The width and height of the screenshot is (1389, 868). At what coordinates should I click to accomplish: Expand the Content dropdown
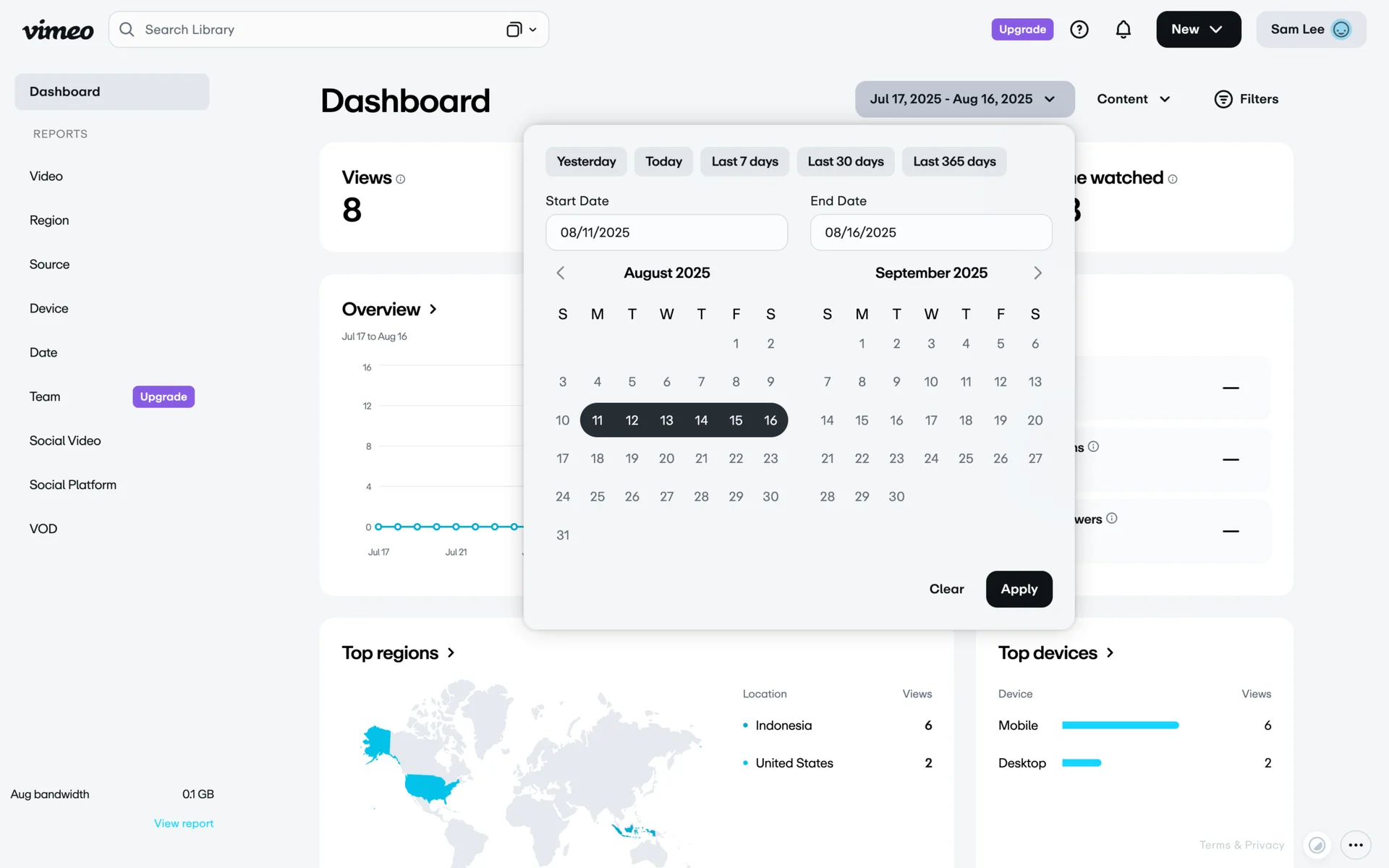point(1133,99)
